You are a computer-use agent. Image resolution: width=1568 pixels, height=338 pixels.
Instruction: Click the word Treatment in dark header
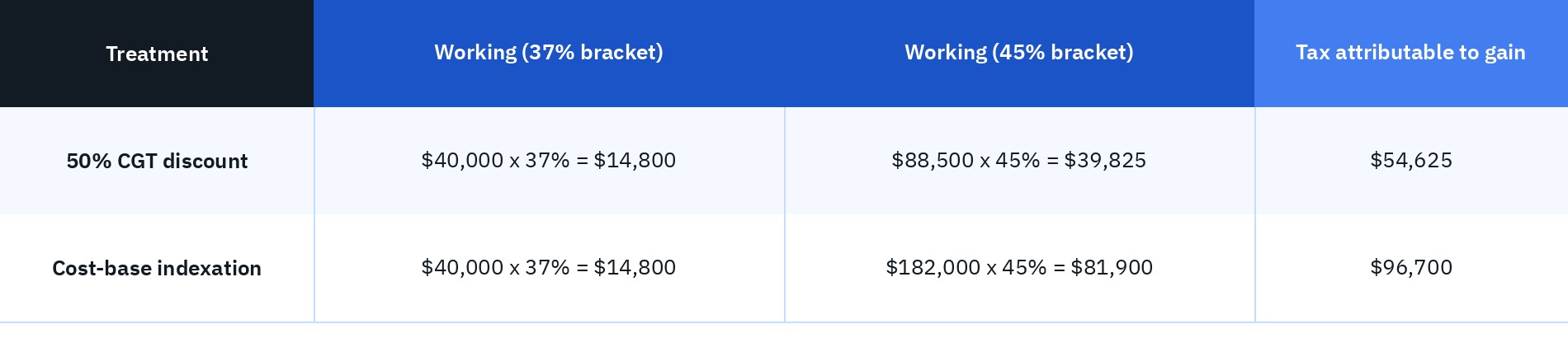coord(157,54)
